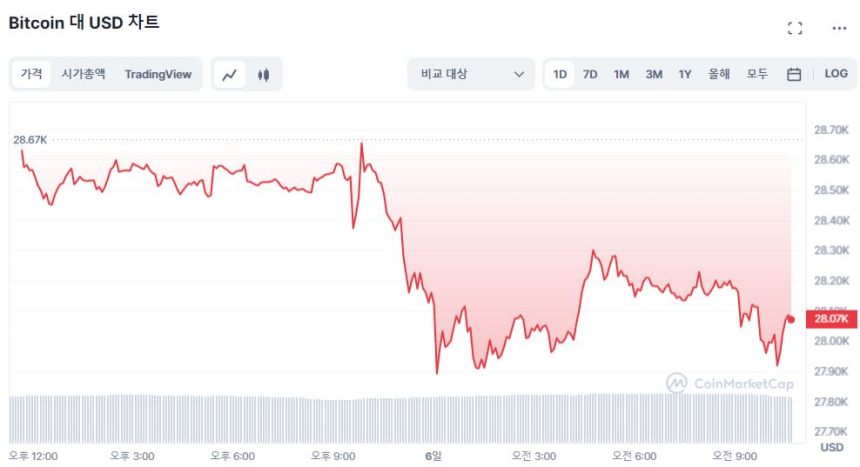Show the 3M time range

tap(653, 74)
